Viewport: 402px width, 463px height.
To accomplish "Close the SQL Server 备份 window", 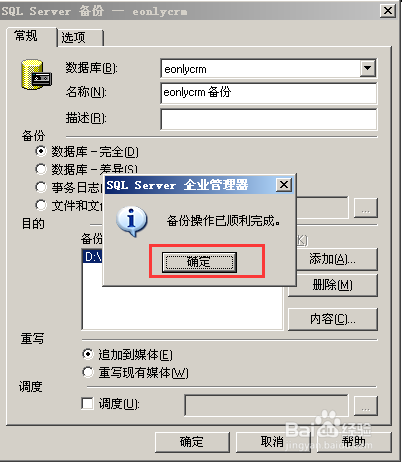I will (x=388, y=11).
